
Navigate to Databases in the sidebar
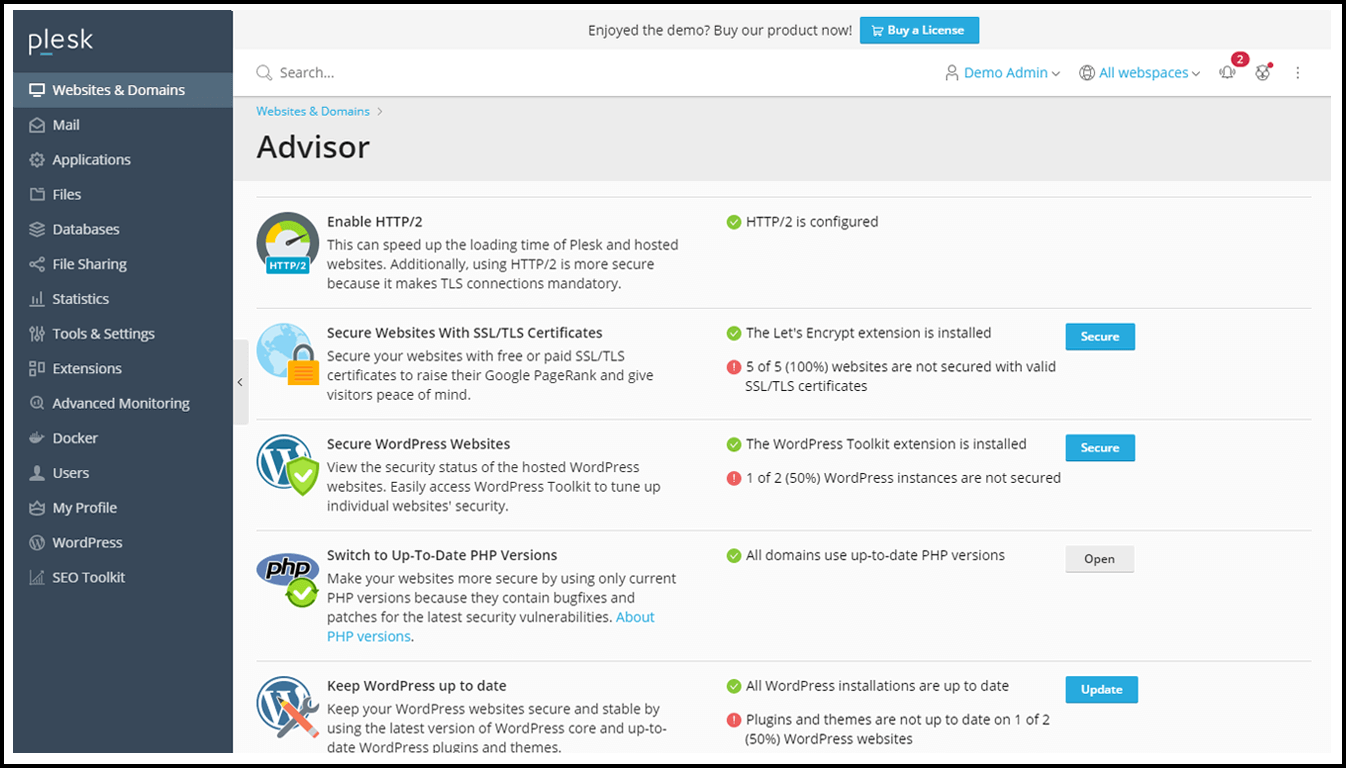click(123, 229)
